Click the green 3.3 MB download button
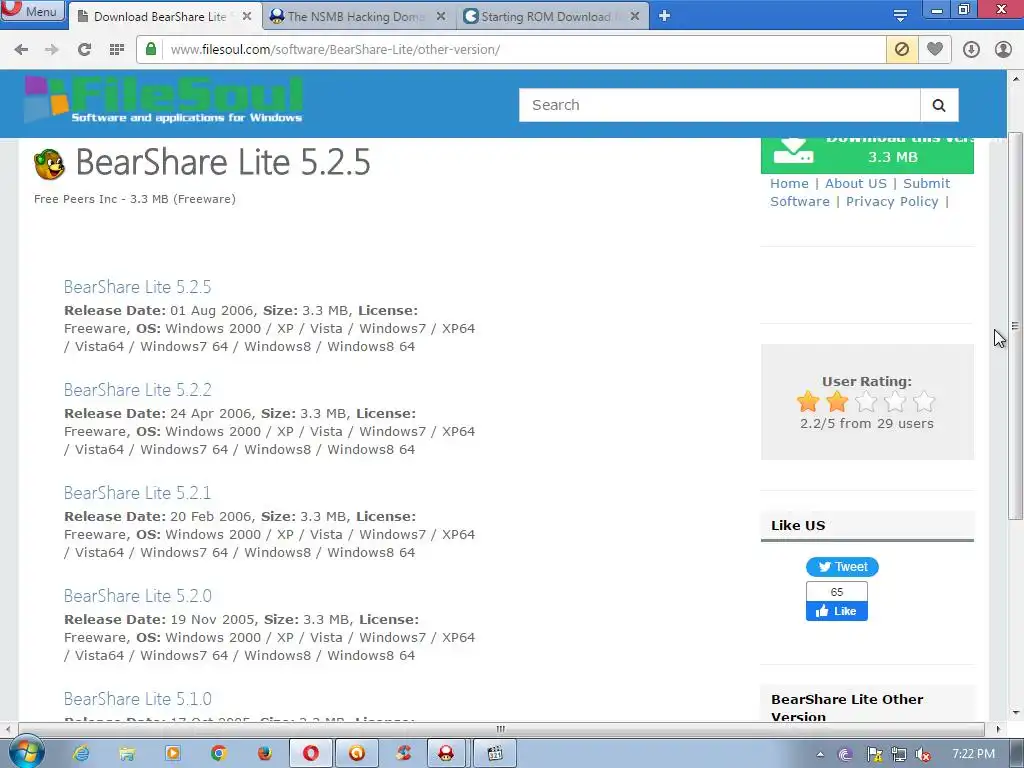Viewport: 1024px width, 768px height. click(867, 155)
